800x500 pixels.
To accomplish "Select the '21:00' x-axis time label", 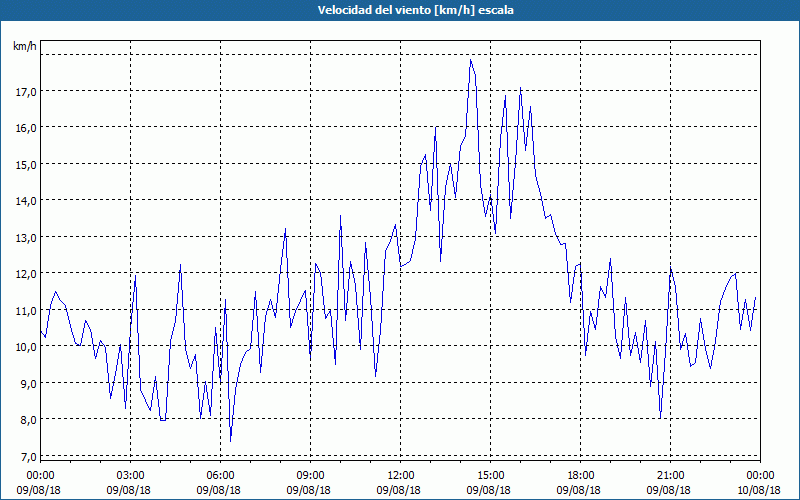I will coord(670,476).
